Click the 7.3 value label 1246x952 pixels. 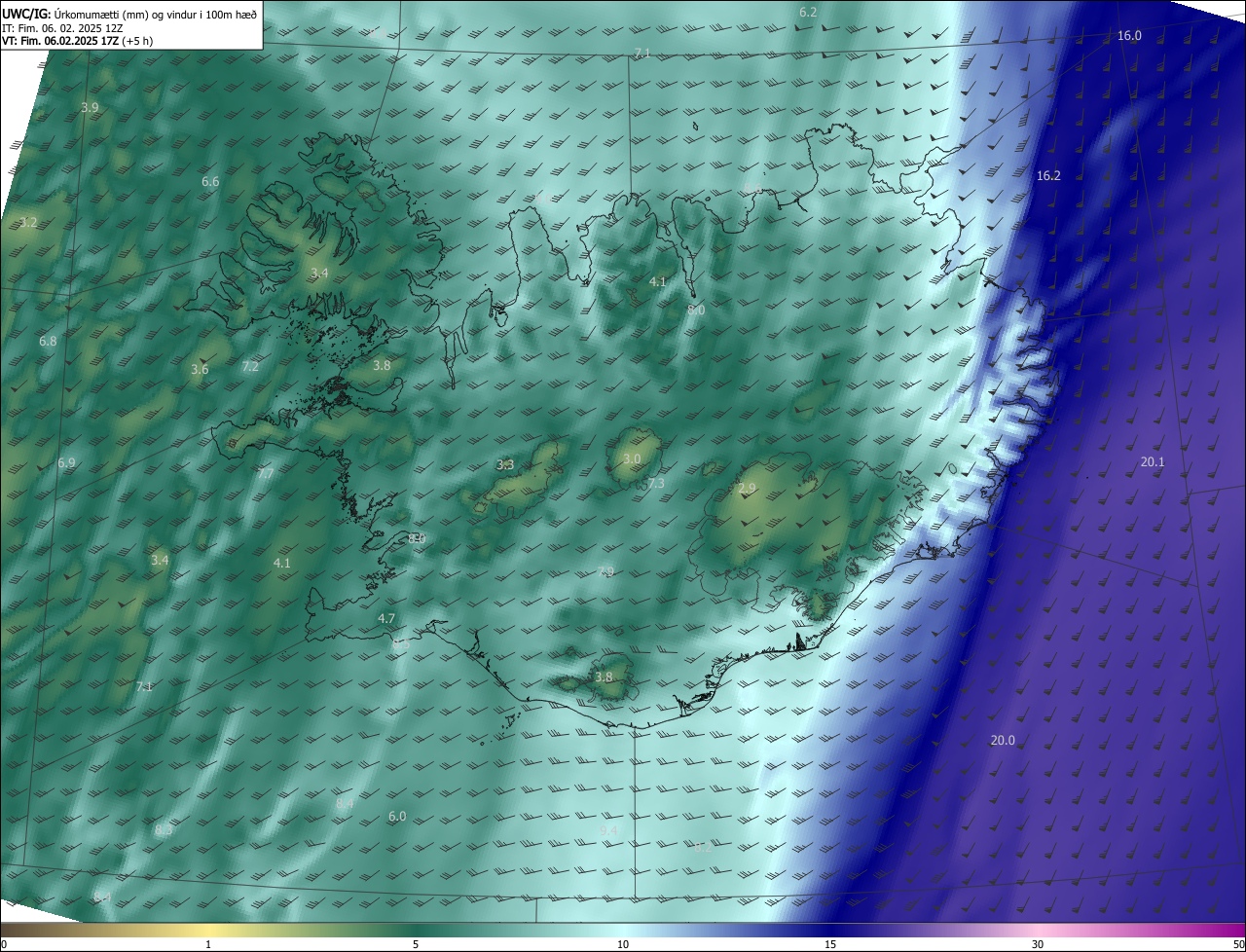(656, 484)
